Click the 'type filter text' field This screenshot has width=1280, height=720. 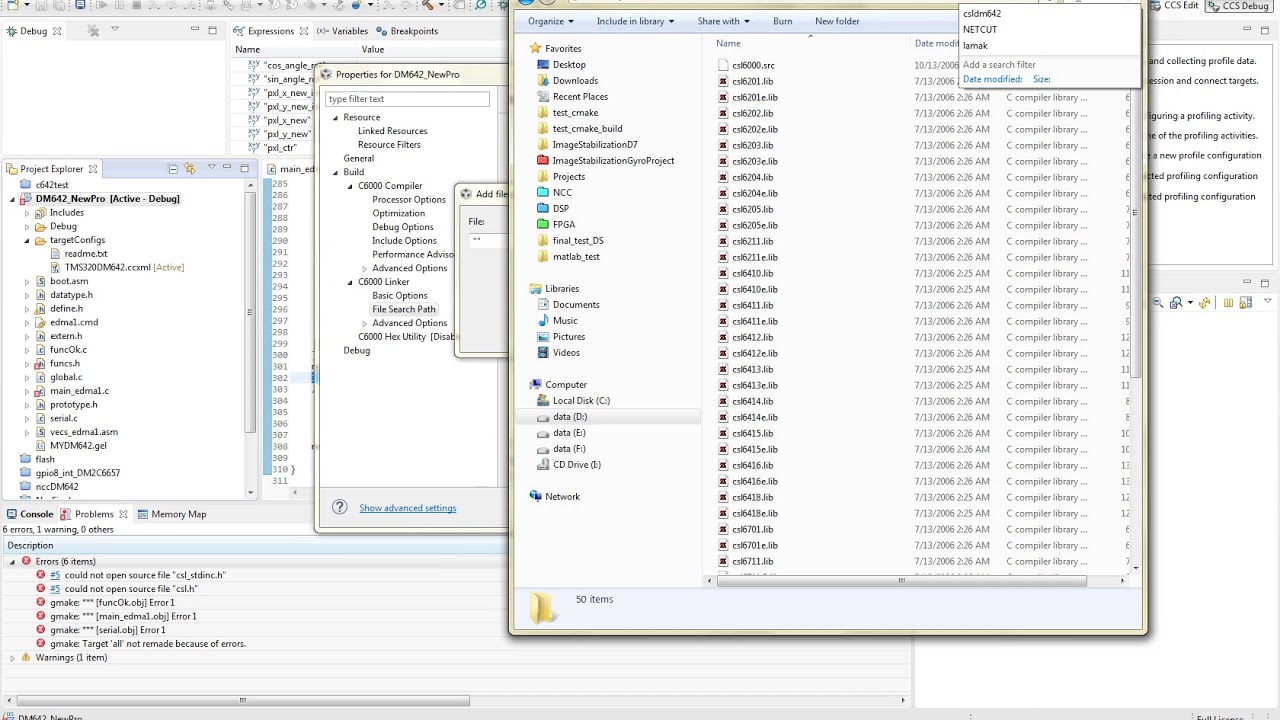[x=408, y=99]
